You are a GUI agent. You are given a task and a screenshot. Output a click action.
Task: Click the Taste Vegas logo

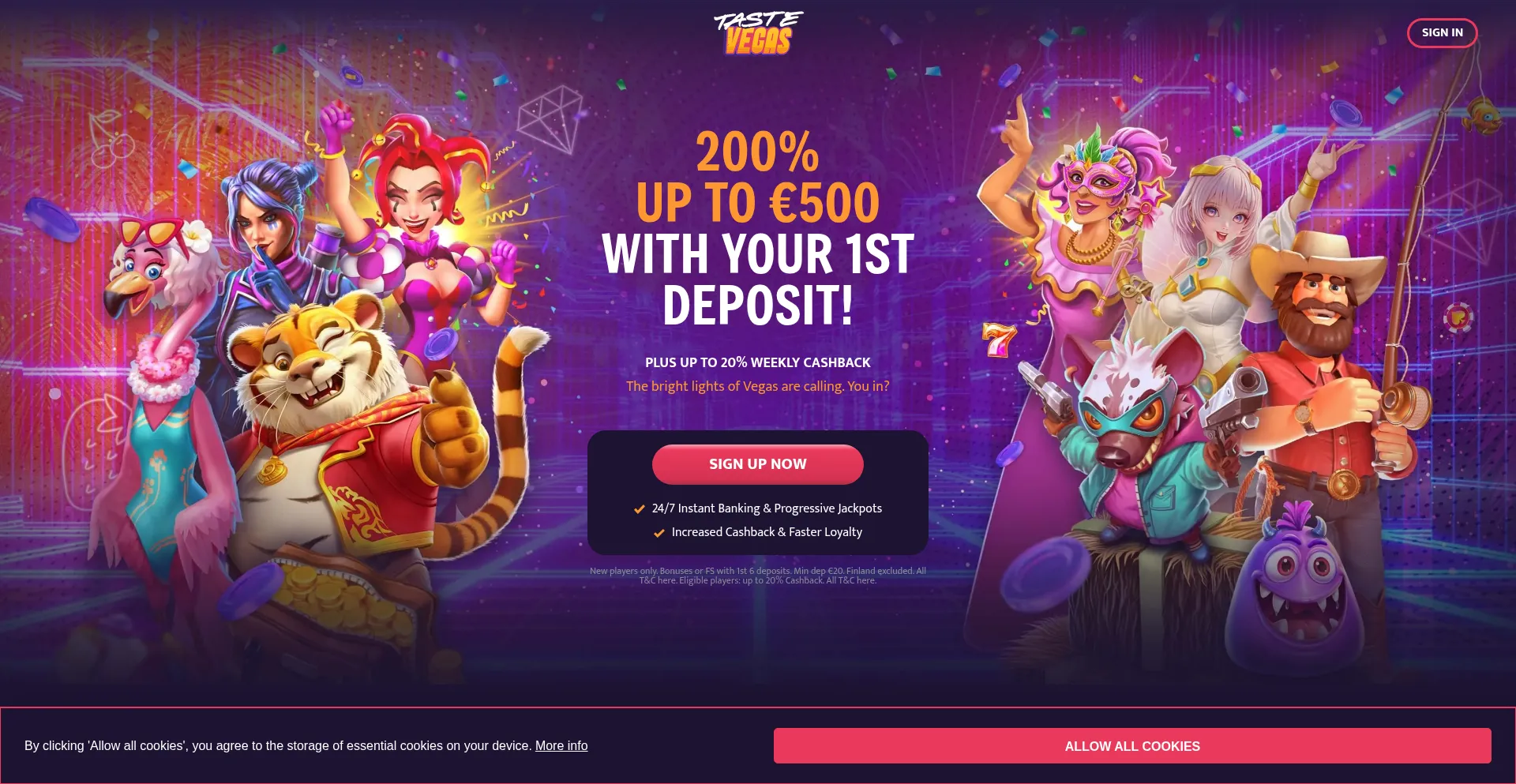point(758,33)
